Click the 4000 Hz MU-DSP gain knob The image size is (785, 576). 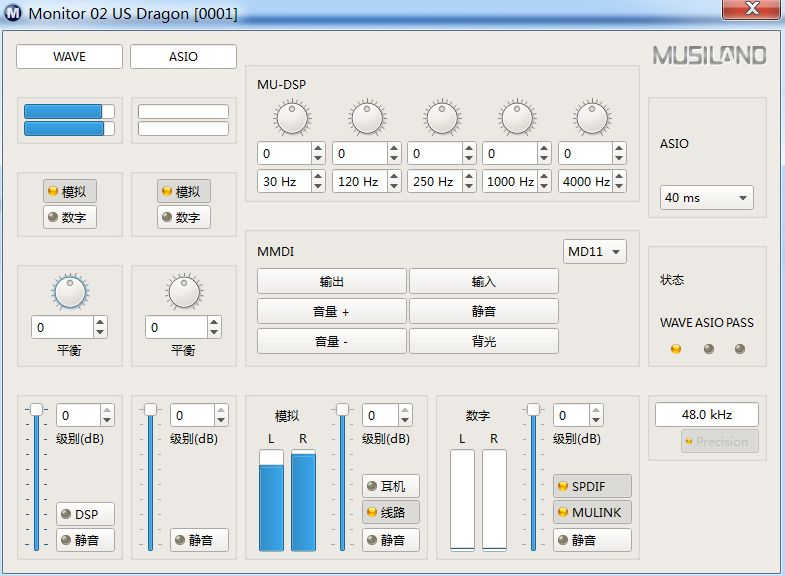click(591, 119)
